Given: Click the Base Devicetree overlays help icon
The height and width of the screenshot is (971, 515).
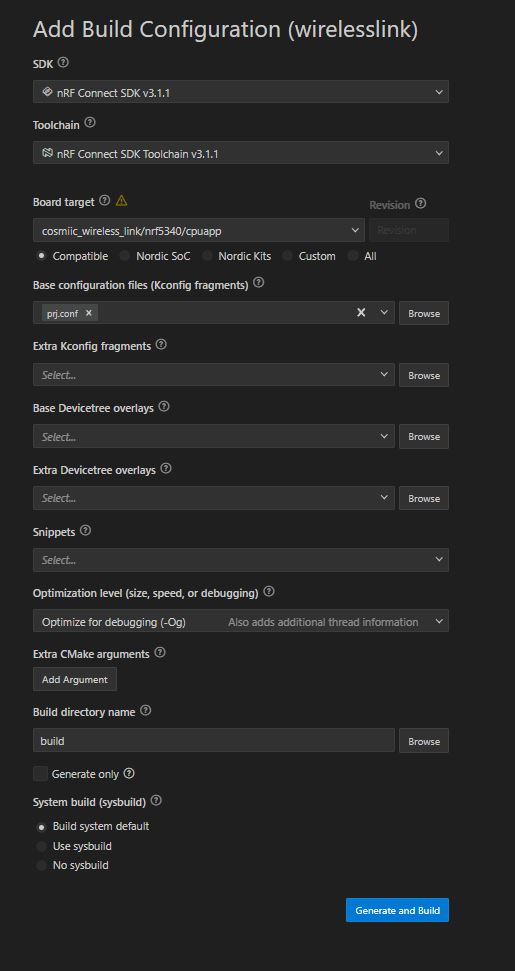Looking at the screenshot, I should [164, 407].
